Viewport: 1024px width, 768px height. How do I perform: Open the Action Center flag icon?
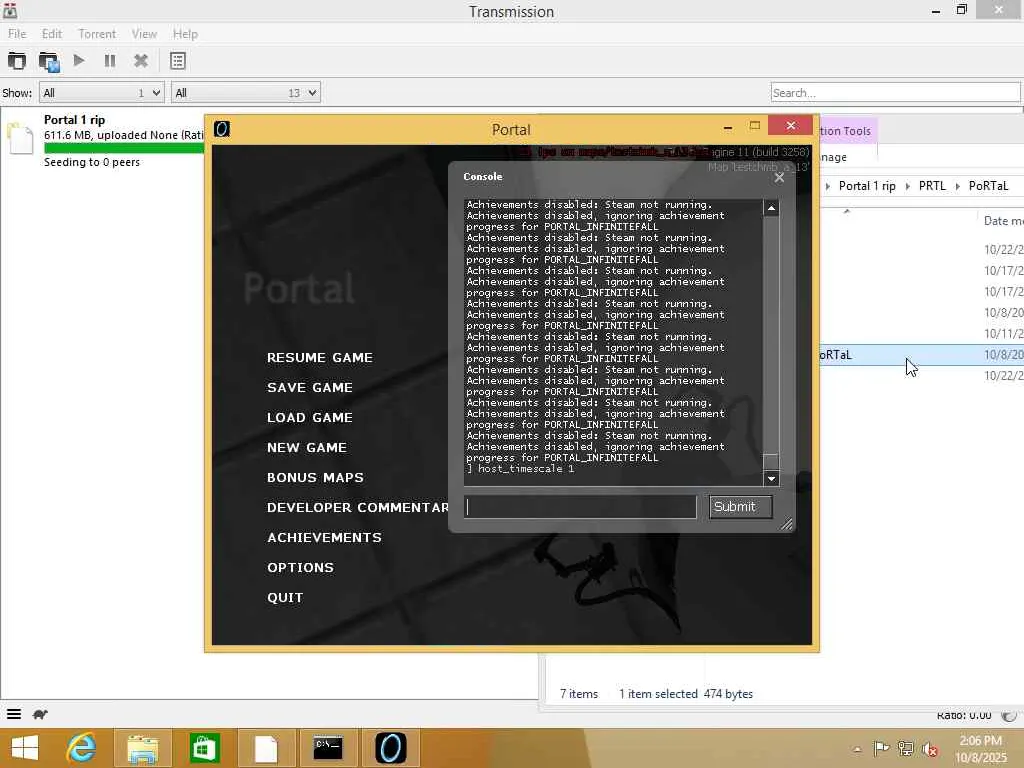click(881, 749)
